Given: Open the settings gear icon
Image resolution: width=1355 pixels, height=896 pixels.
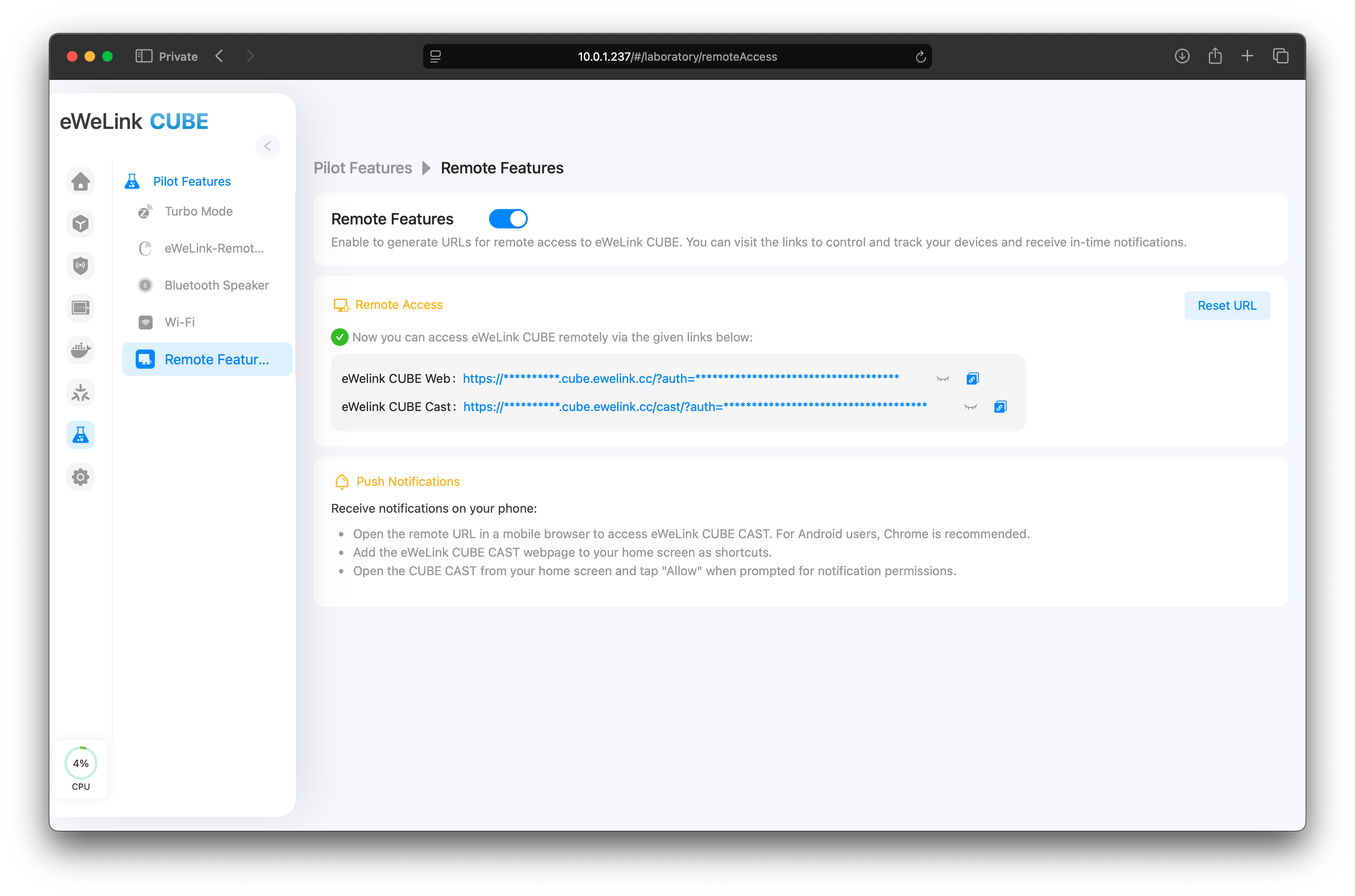Looking at the screenshot, I should click(x=81, y=477).
